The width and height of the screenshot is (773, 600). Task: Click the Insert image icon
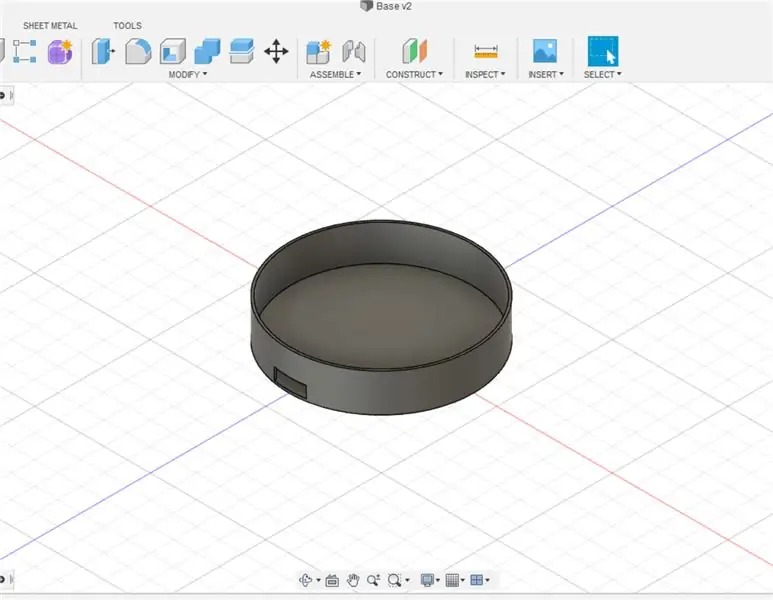545,51
